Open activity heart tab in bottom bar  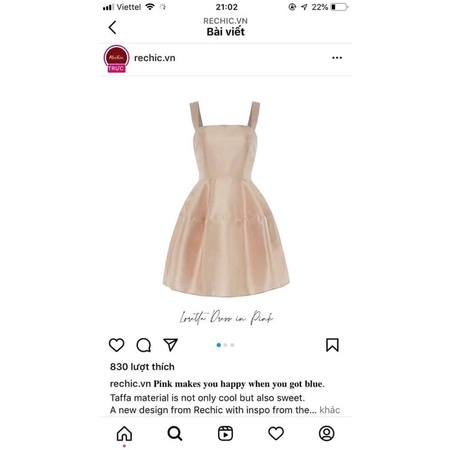pos(276,434)
